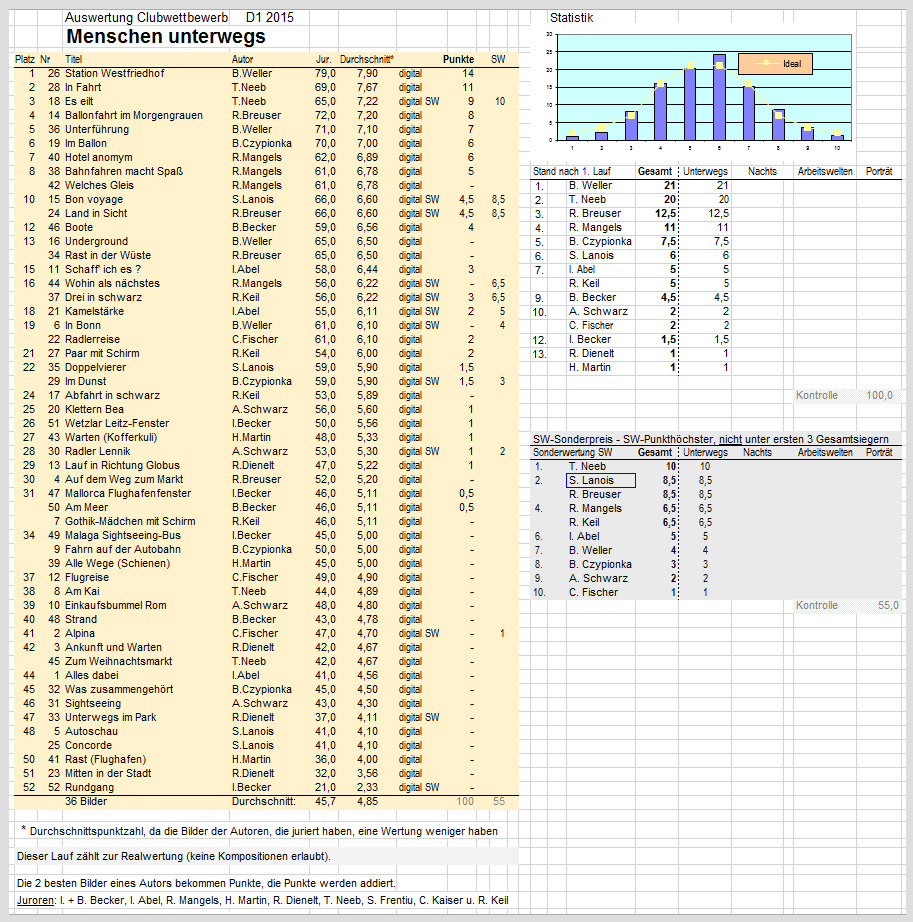Select 'Gothik-Mädchen mit Schirm' cell
This screenshot has height=922, width=913.
pos(130,522)
